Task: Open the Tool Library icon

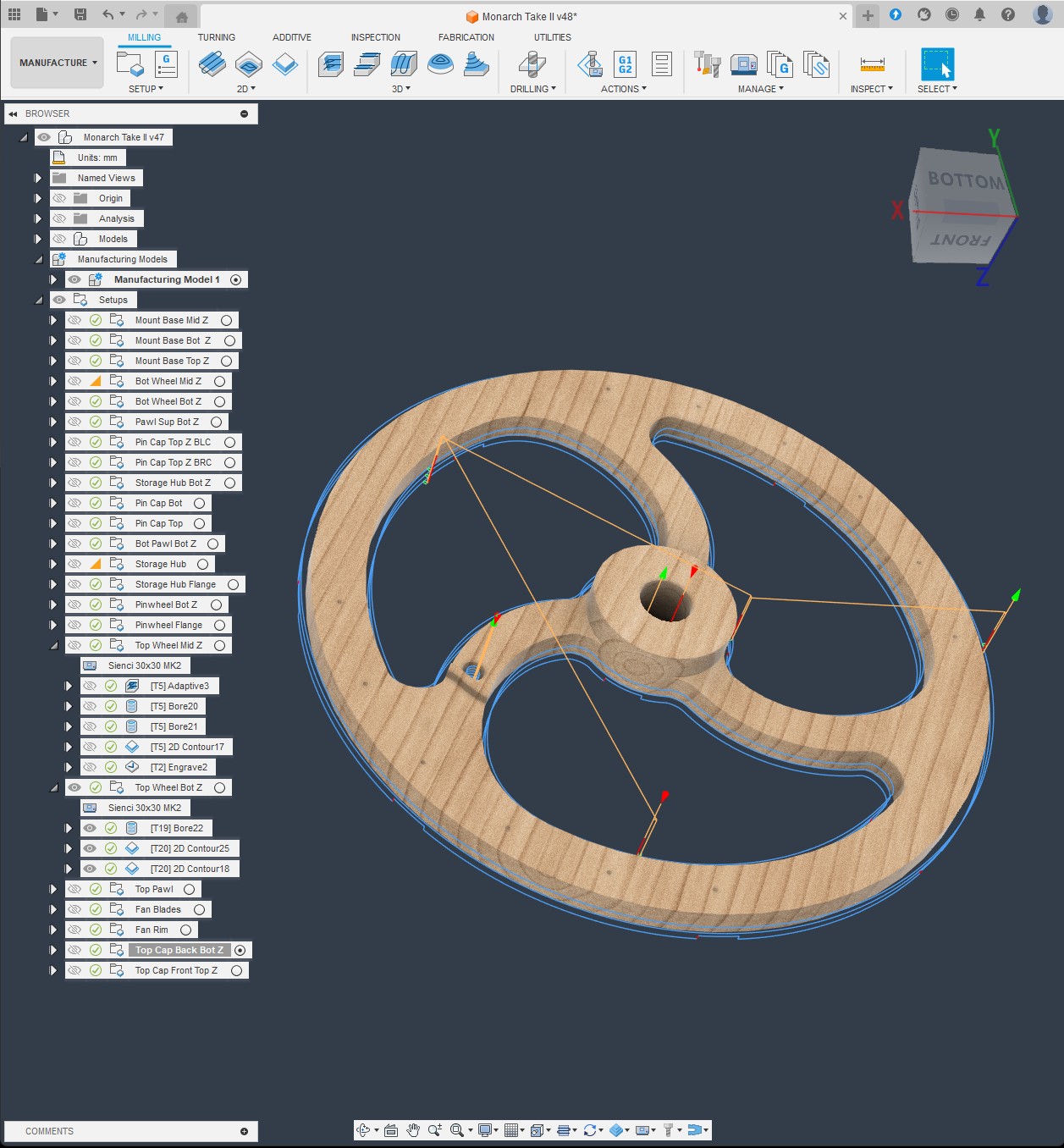Action: coord(707,64)
